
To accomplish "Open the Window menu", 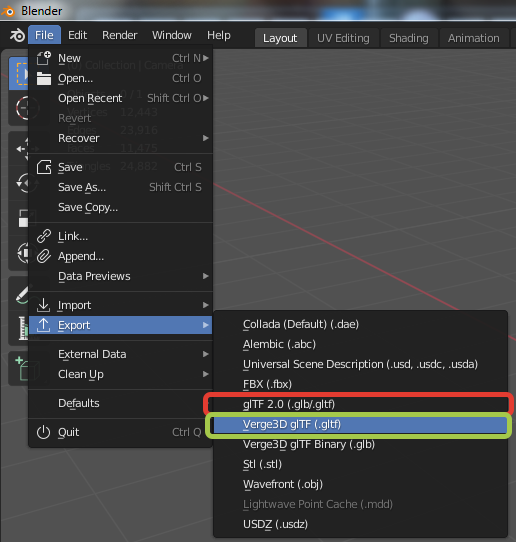I will [172, 35].
